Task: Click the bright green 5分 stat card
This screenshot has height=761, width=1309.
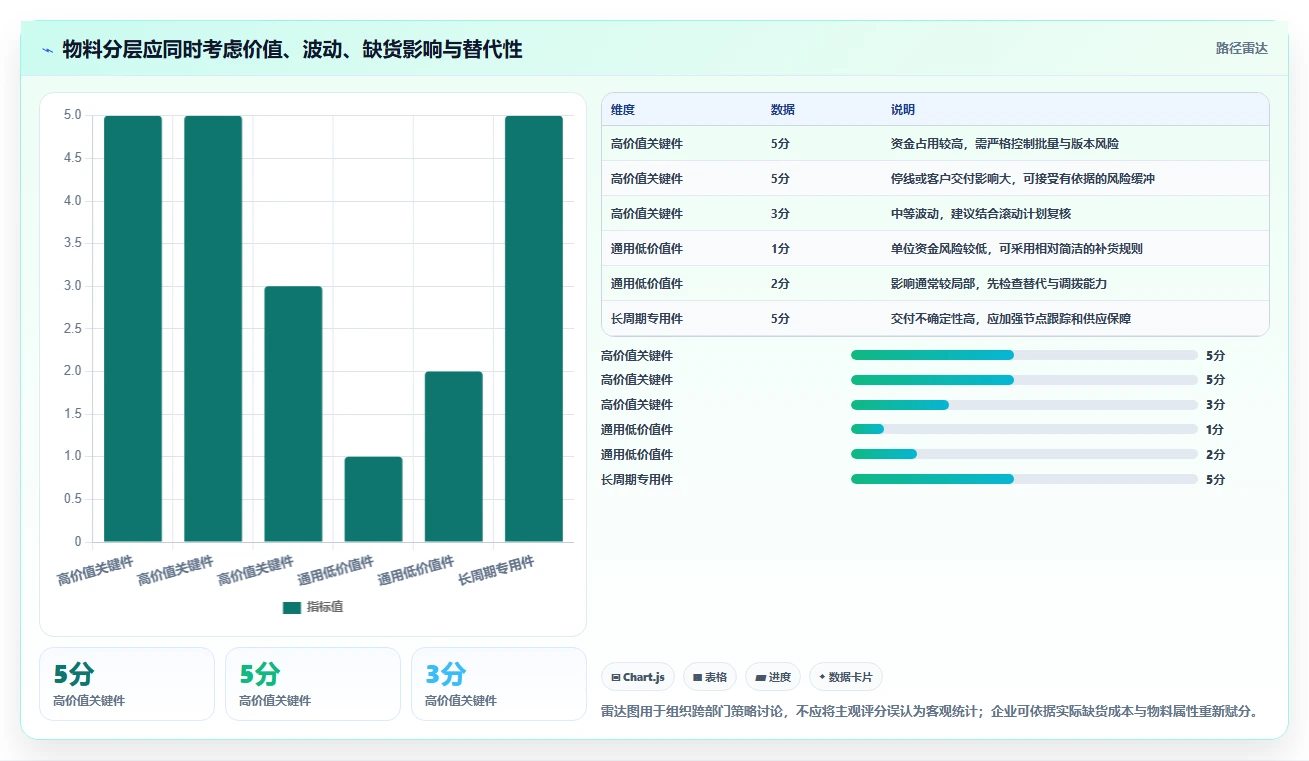Action: point(312,684)
